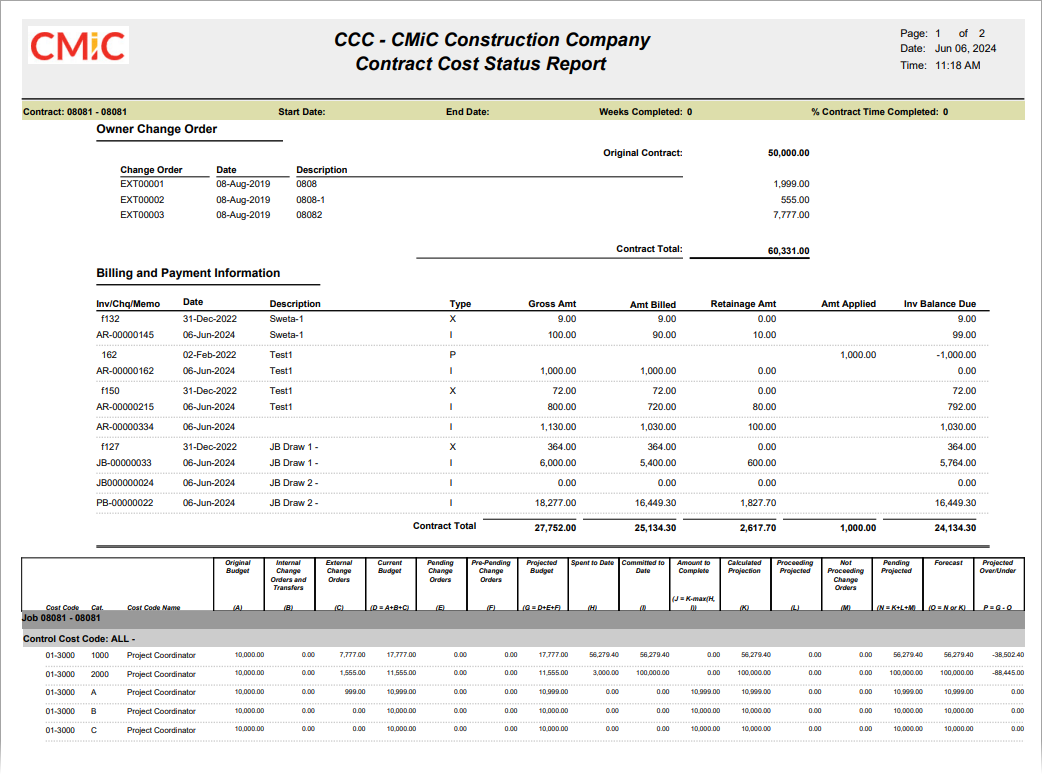The height and width of the screenshot is (775, 1042).
Task: Select the report title 'Contract Cost Status Report'
Action: click(480, 64)
